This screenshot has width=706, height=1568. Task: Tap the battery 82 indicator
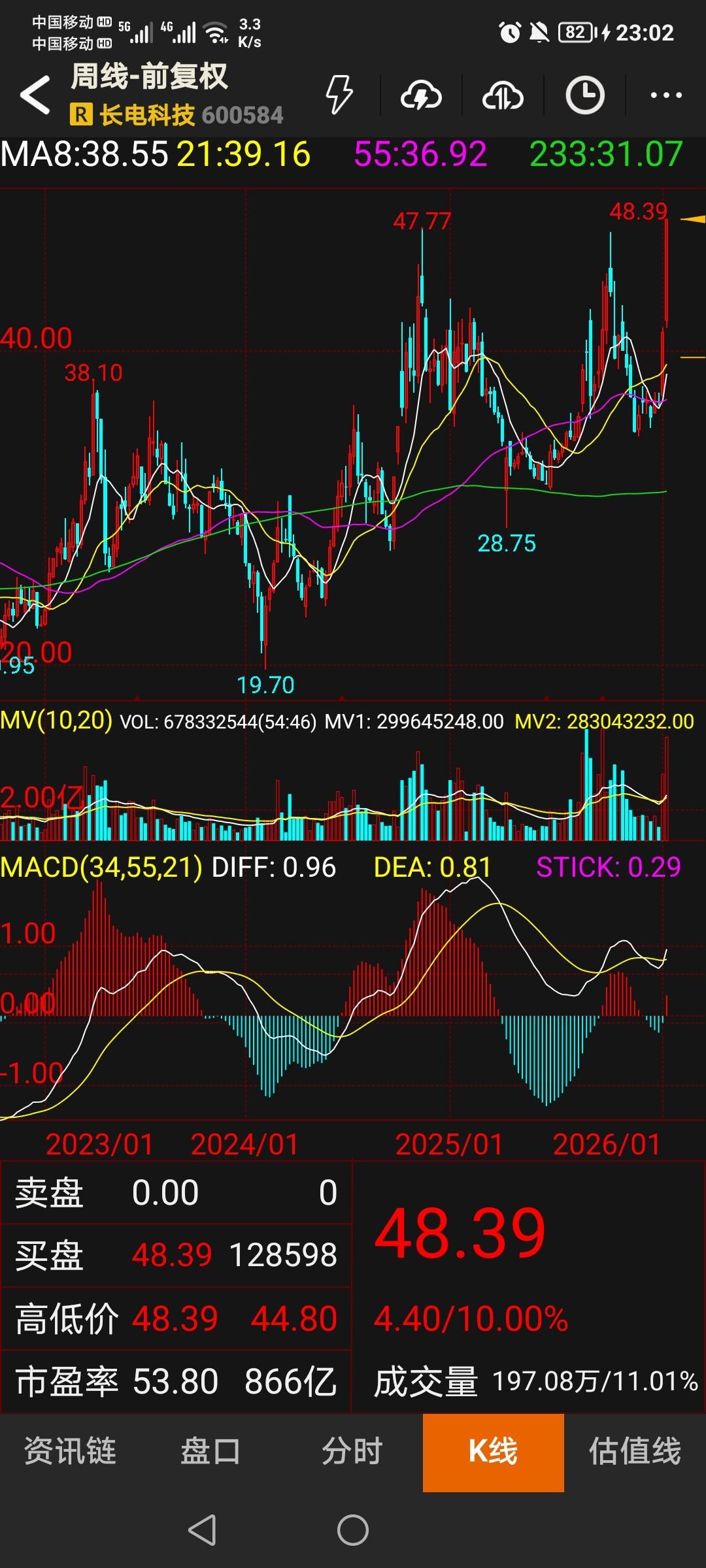[576, 32]
